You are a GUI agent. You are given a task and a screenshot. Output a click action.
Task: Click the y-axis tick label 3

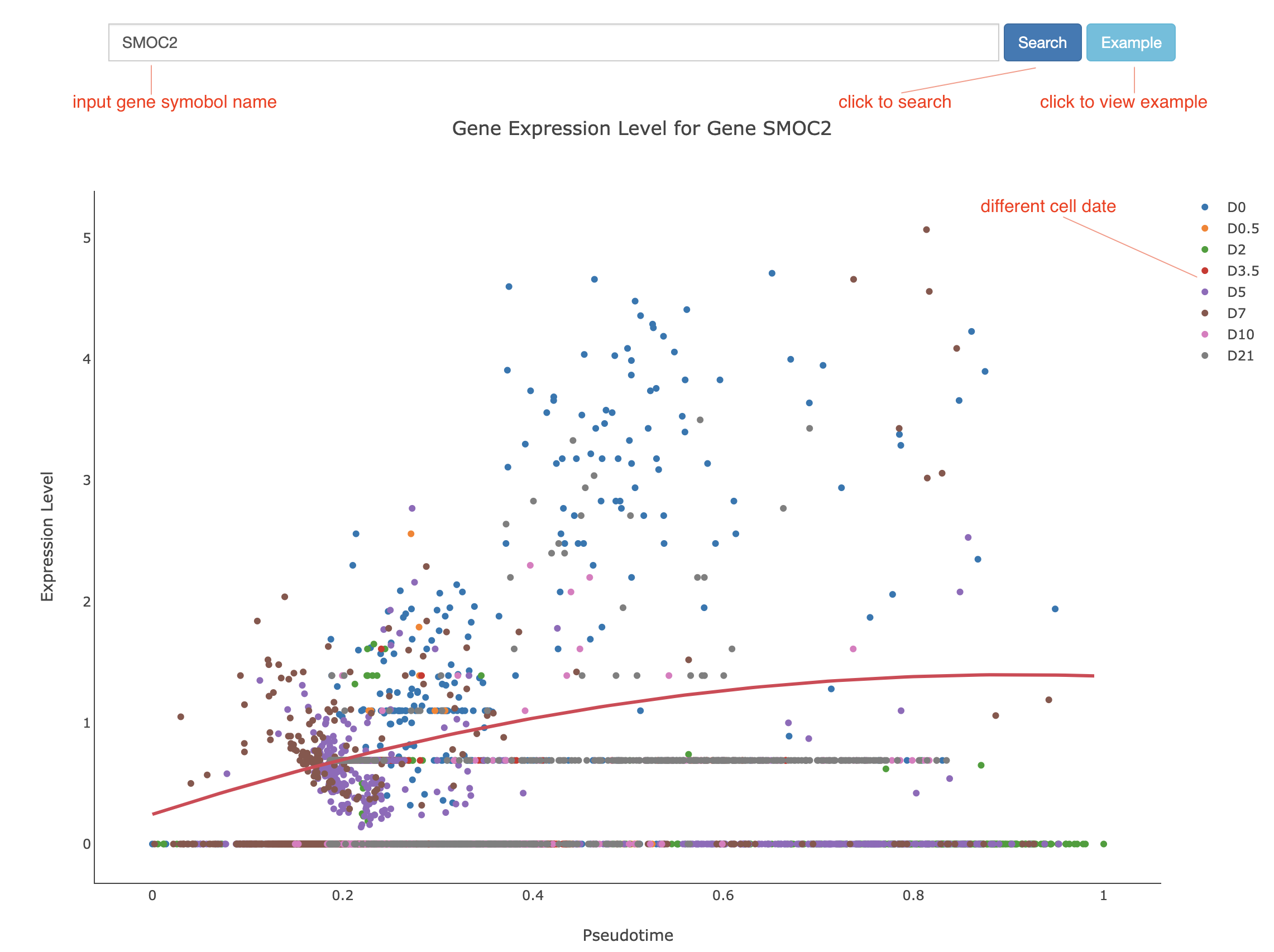tap(87, 480)
